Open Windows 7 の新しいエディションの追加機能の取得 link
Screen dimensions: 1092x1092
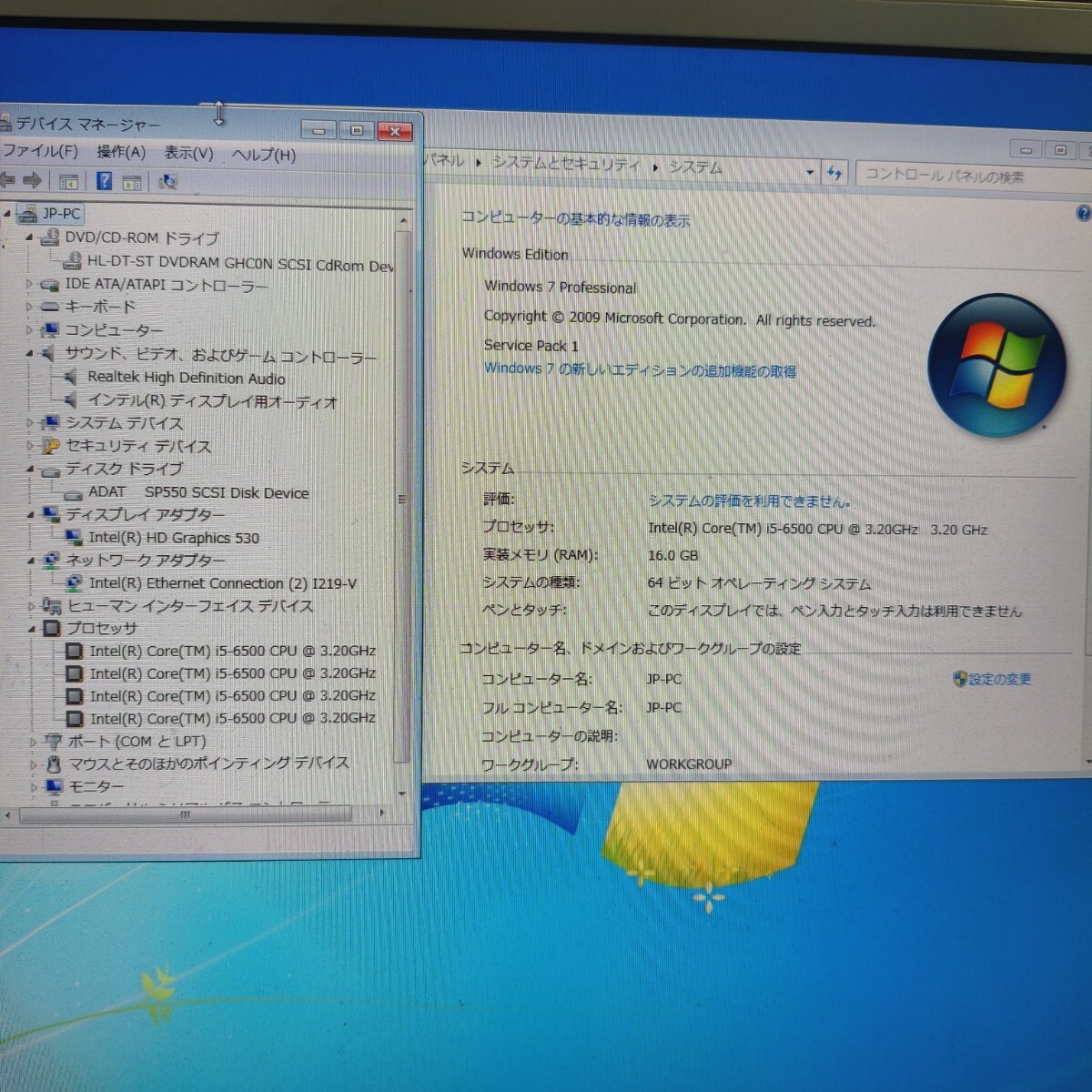[640, 369]
